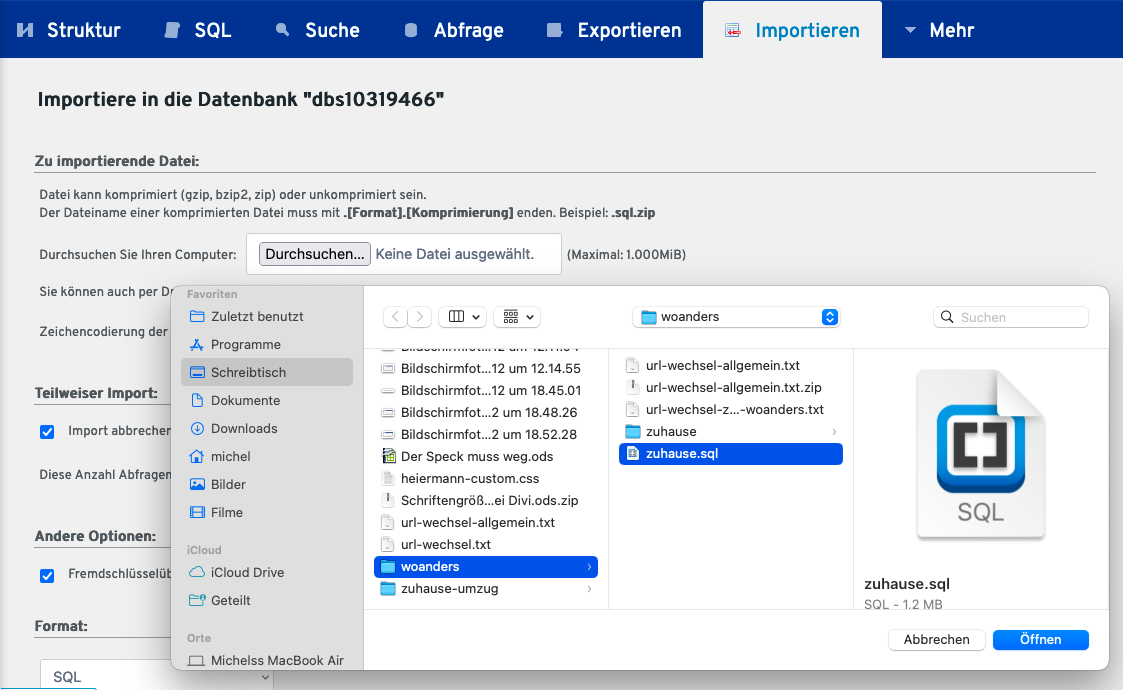Click the back navigation arrow in file dialog
1123x690 pixels.
click(x=396, y=317)
